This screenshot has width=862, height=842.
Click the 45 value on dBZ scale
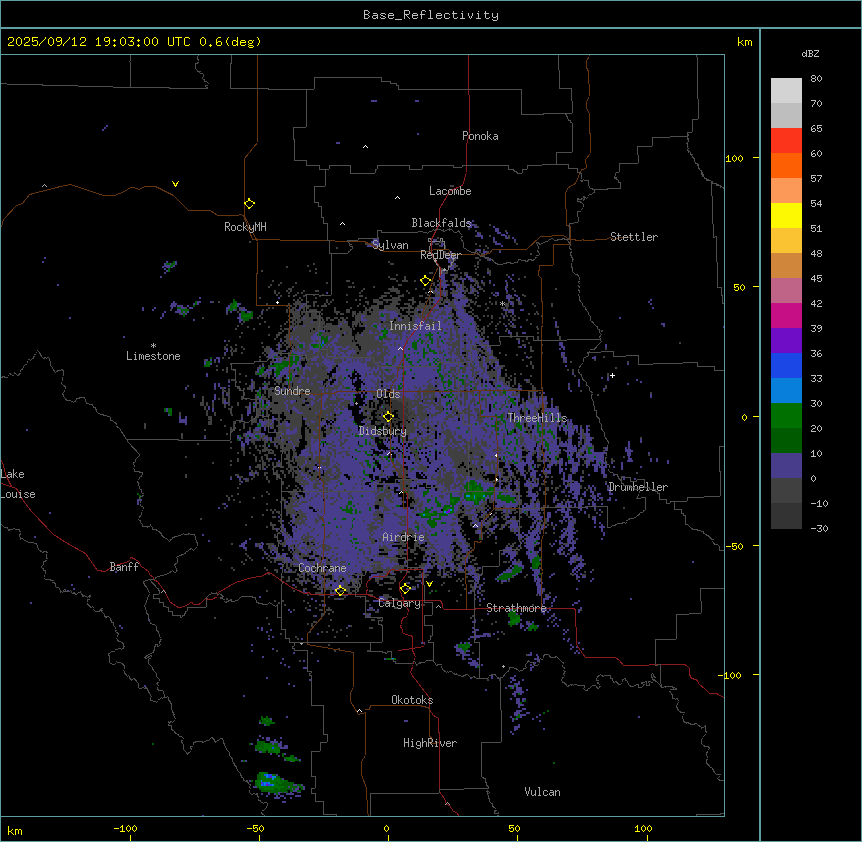tap(816, 279)
